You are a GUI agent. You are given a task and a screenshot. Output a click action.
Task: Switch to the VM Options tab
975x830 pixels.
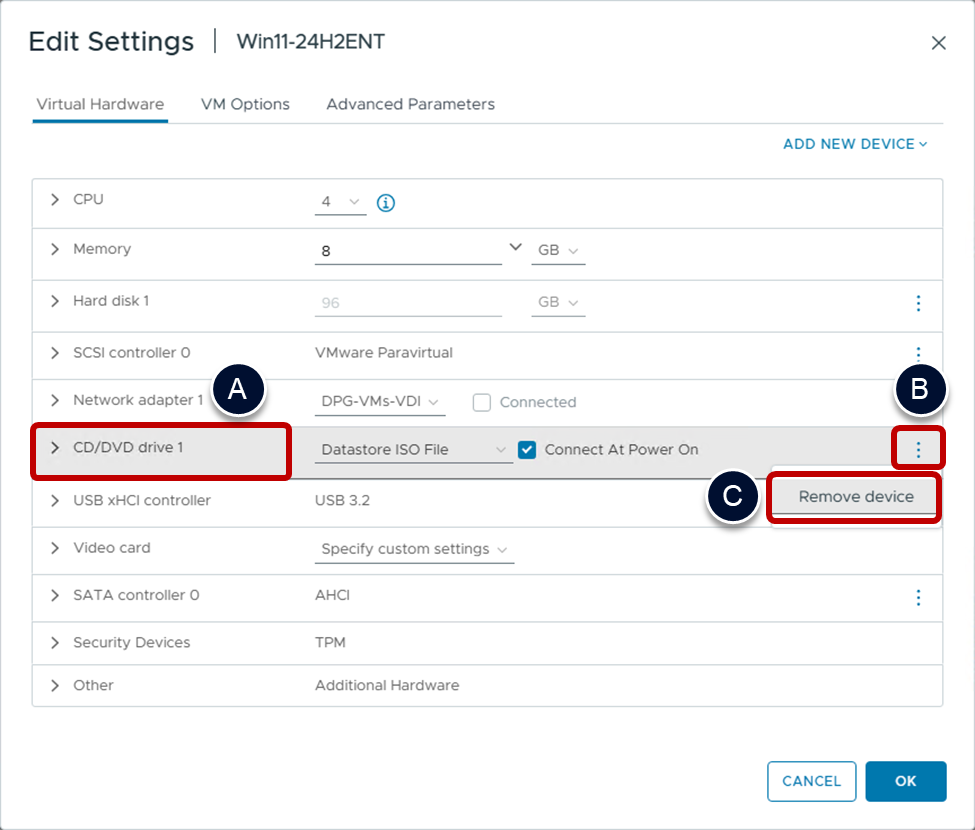click(x=245, y=104)
